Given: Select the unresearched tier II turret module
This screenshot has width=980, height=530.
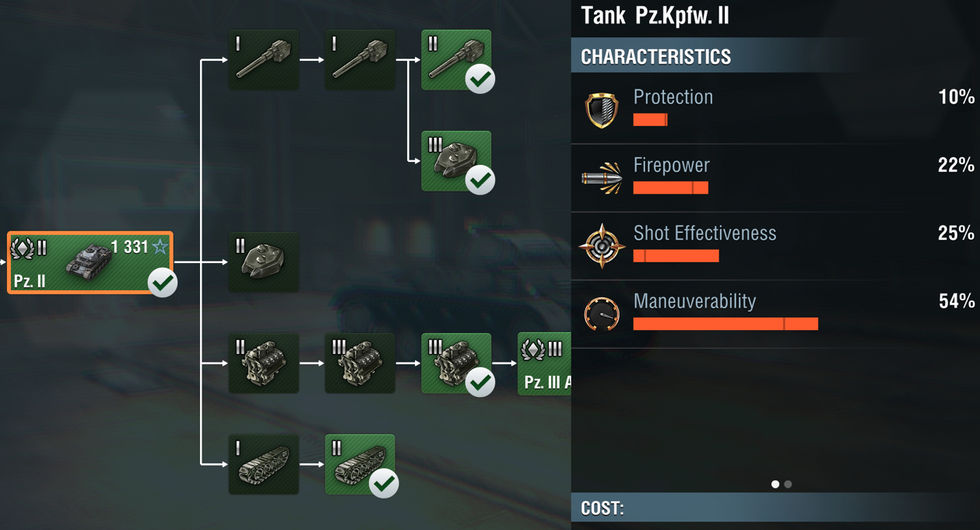Looking at the screenshot, I should click(x=263, y=262).
